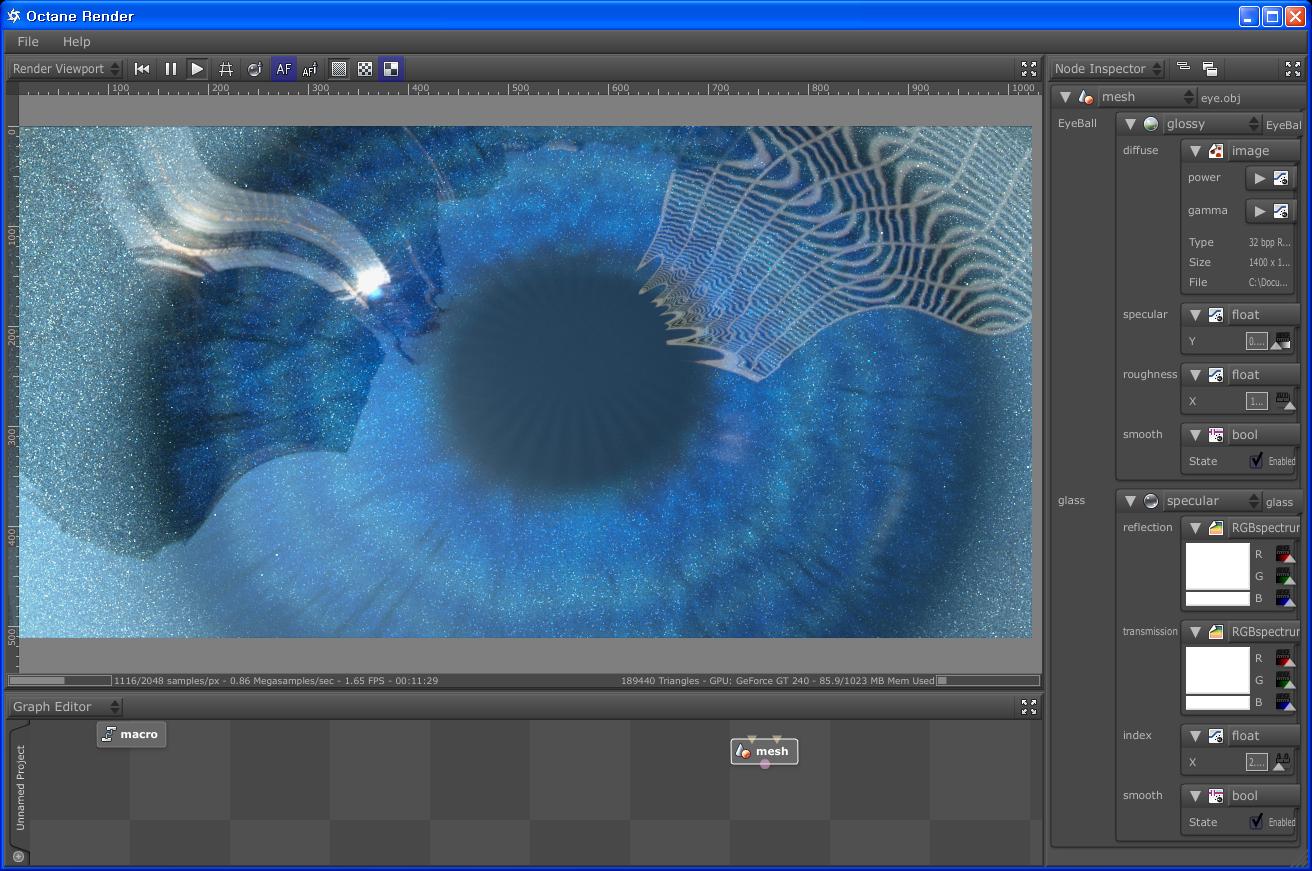This screenshot has height=871, width=1312.
Task: Click the specular Y value field
Action: tap(1256, 342)
